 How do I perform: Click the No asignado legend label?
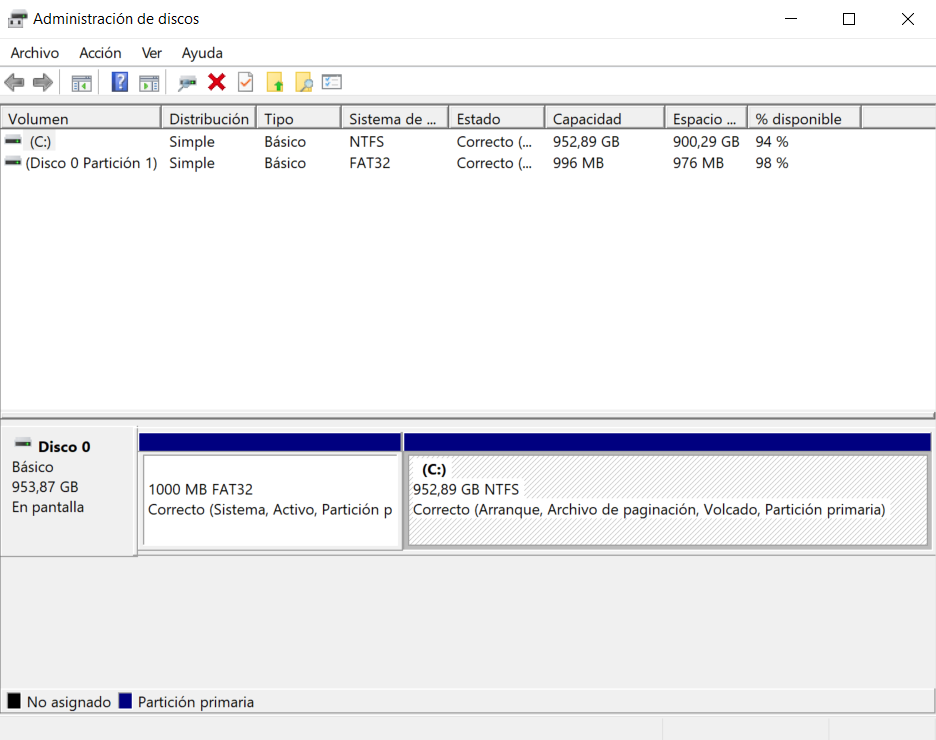click(x=69, y=702)
